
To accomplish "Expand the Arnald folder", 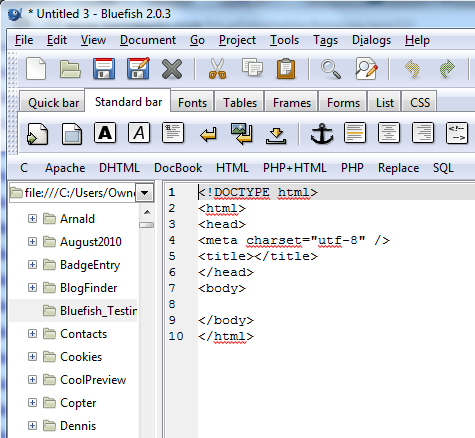I will click(32, 219).
